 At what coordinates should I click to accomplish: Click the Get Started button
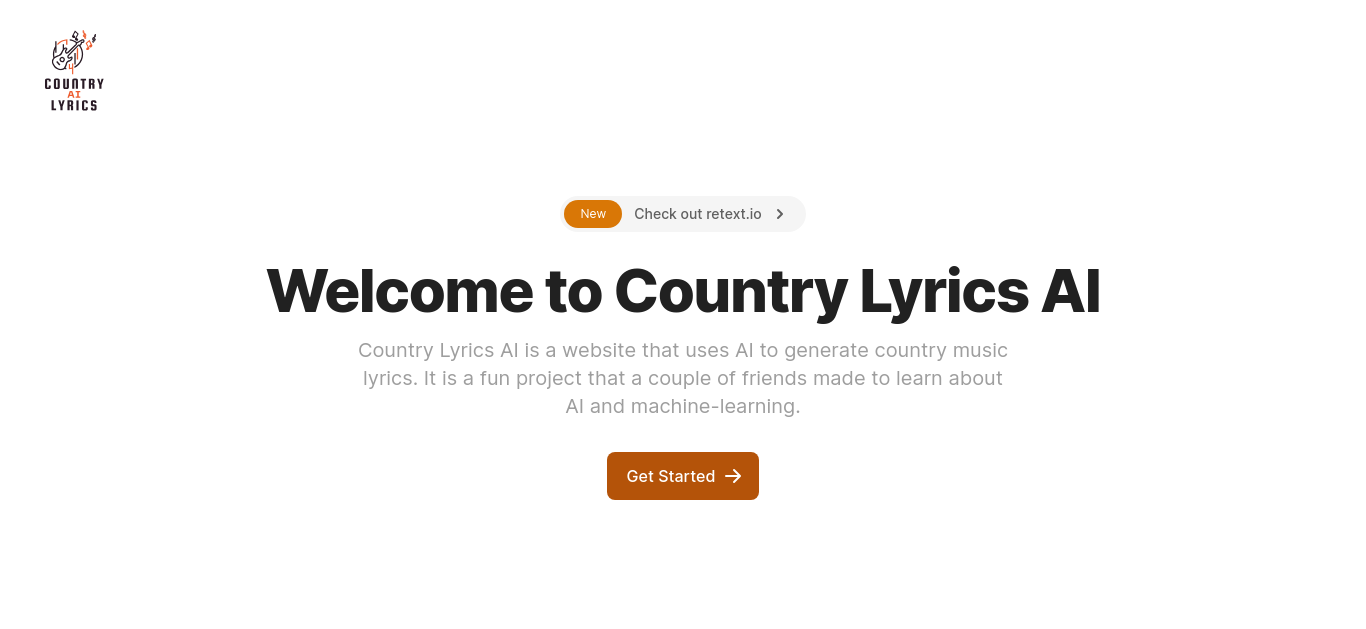pyautogui.click(x=683, y=476)
